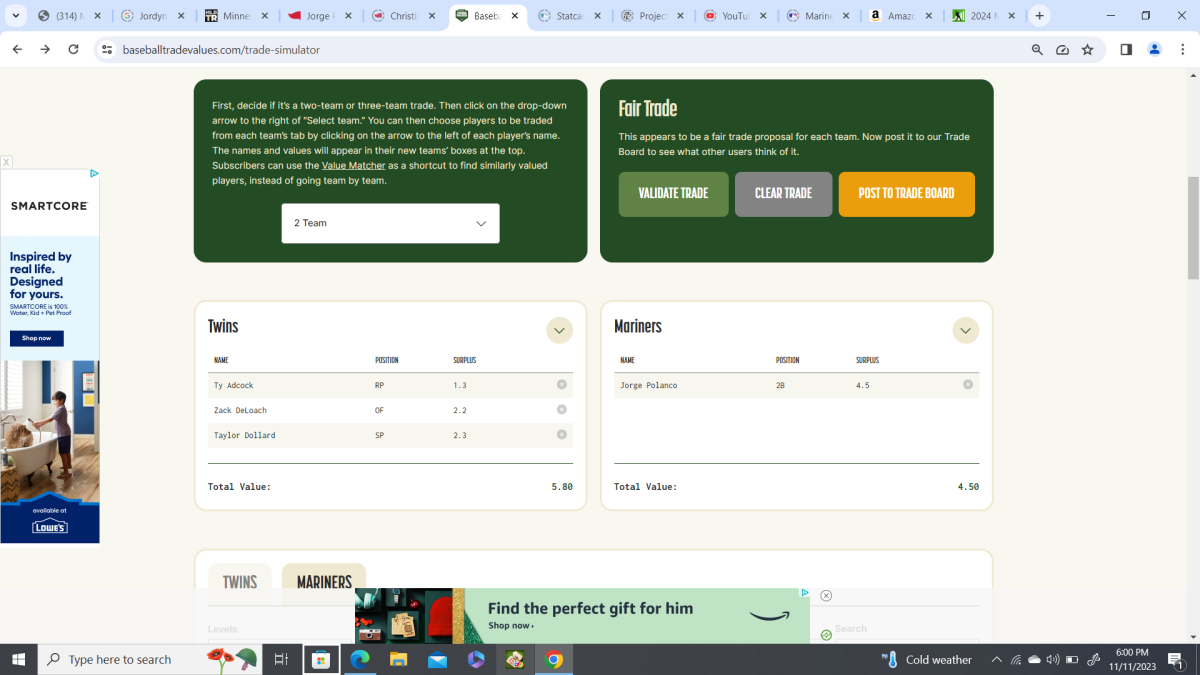Switch to the Twins team tab
Image resolution: width=1200 pixels, height=675 pixels.
pyautogui.click(x=240, y=582)
